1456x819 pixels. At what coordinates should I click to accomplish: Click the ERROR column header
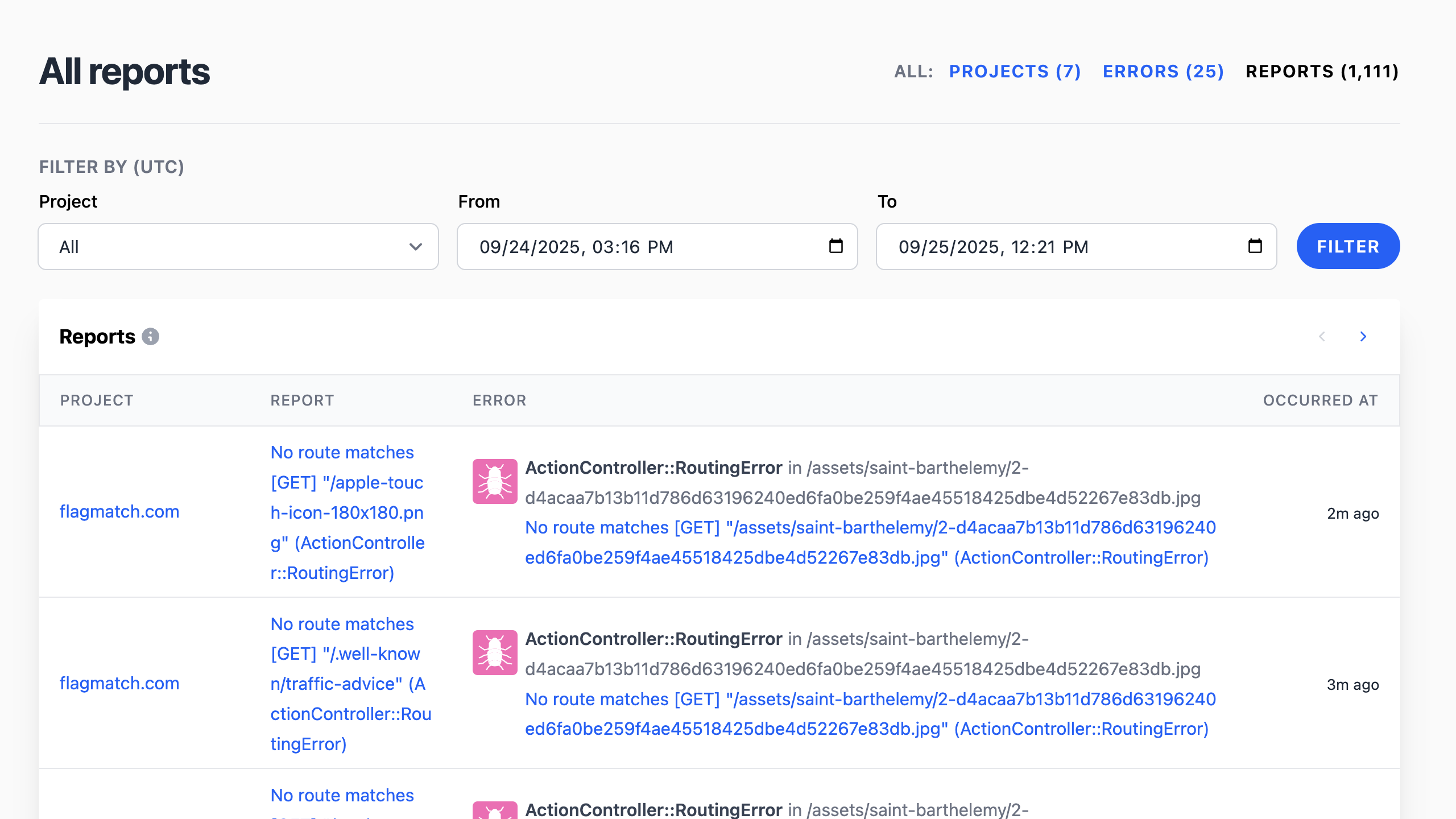click(x=499, y=400)
